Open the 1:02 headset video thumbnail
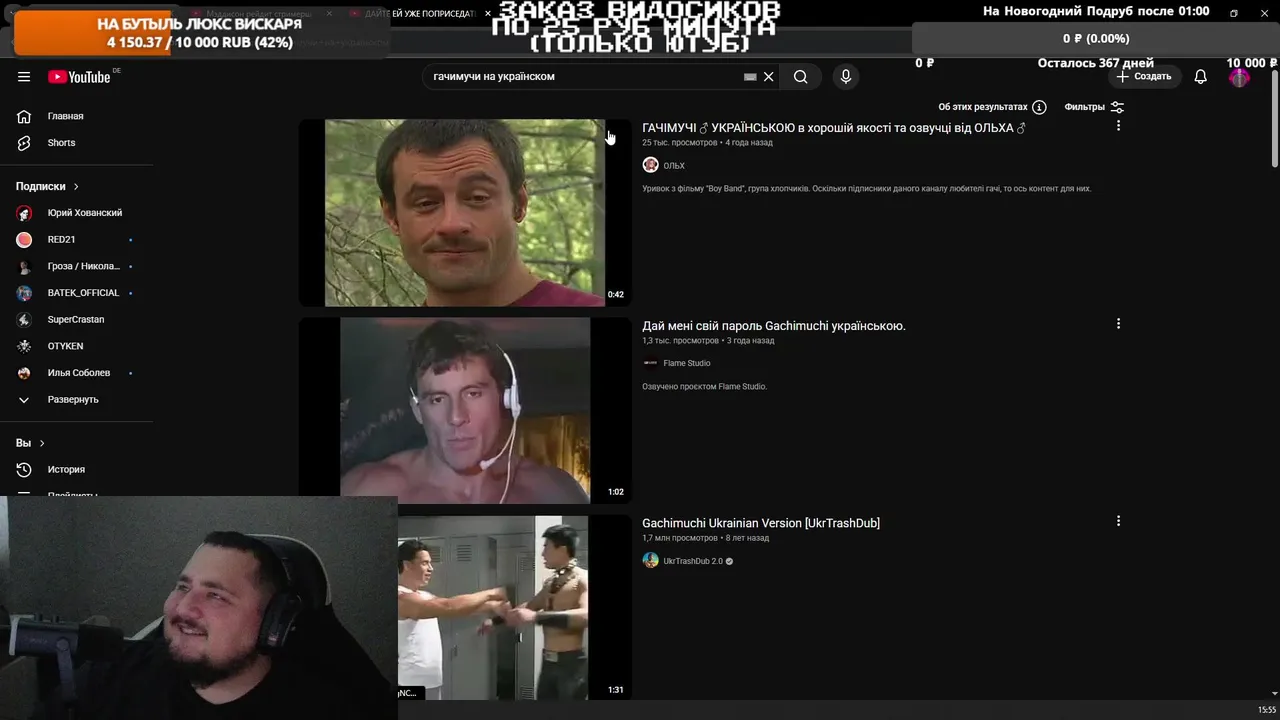 pos(465,410)
